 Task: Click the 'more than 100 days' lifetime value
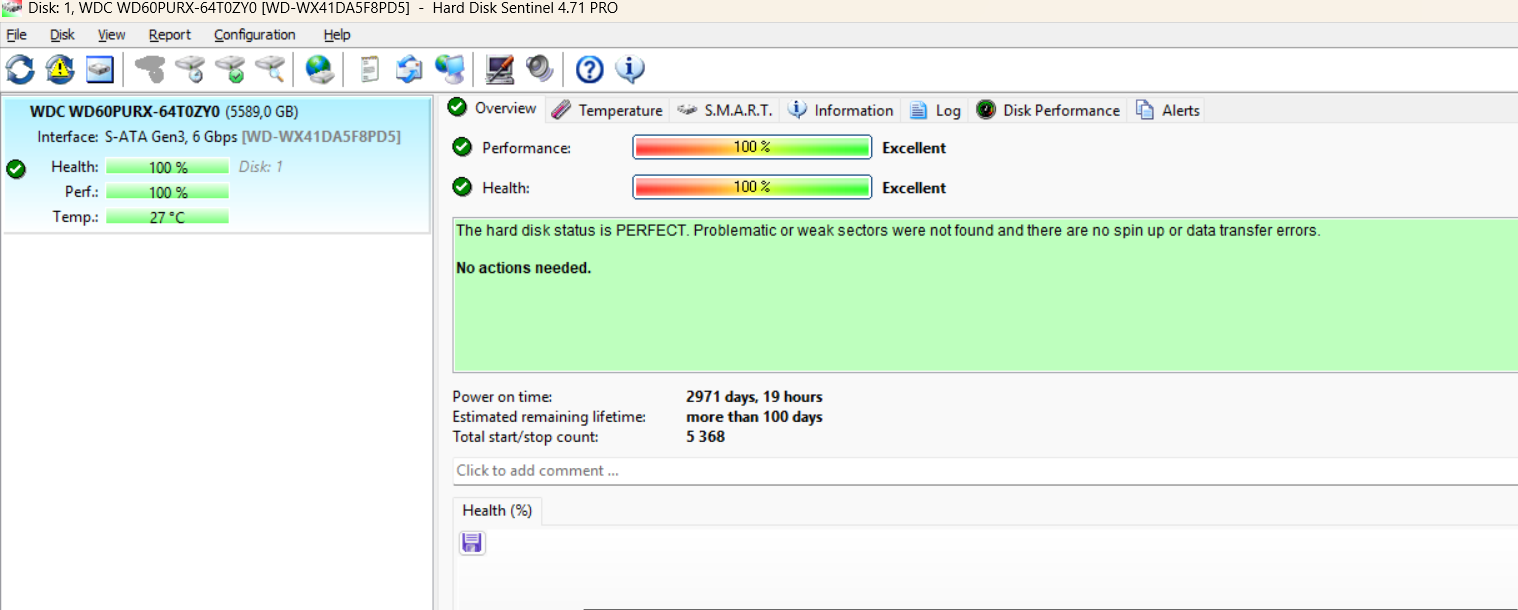click(x=754, y=417)
